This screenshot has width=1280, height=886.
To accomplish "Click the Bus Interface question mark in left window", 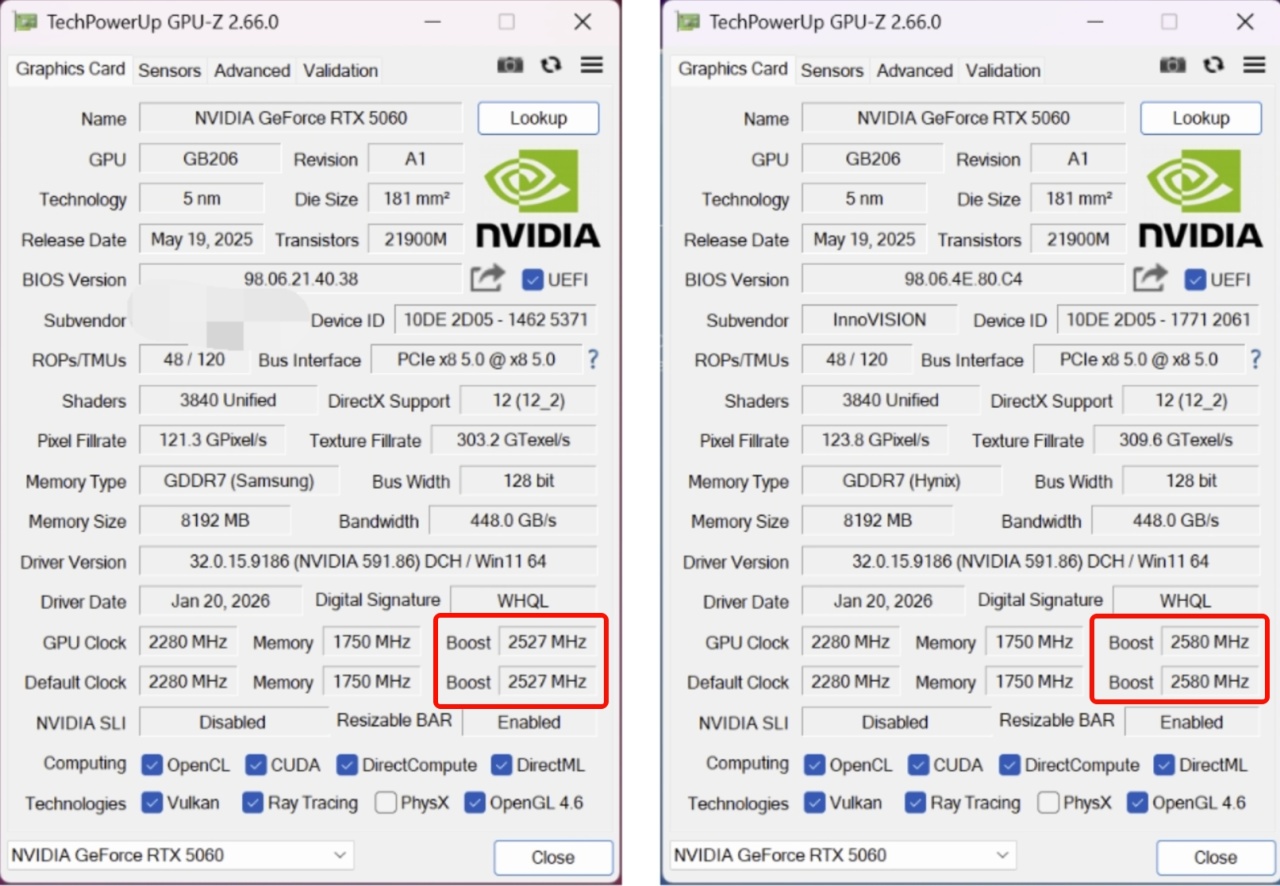I will pyautogui.click(x=593, y=360).
